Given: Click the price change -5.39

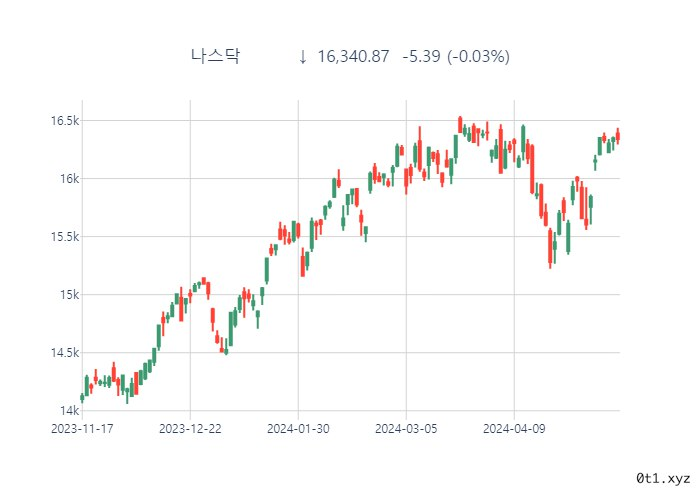Looking at the screenshot, I should 421,57.
